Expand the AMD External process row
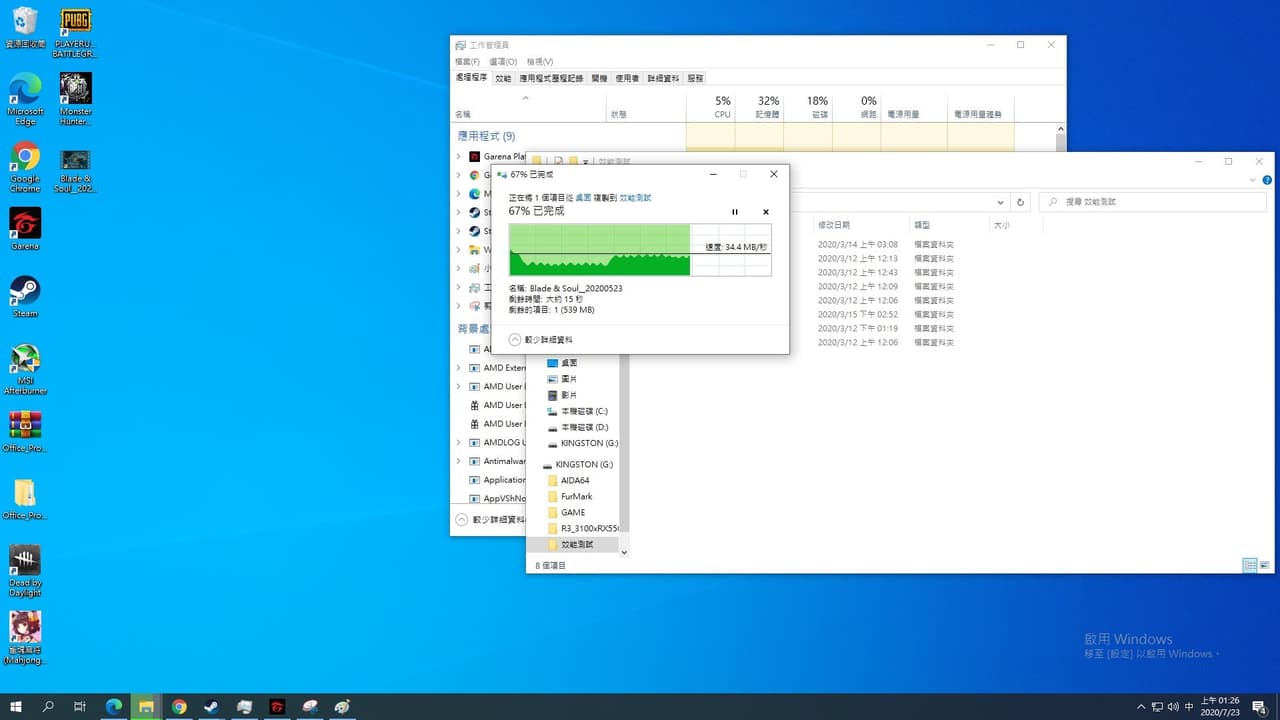The height and width of the screenshot is (720, 1280). (x=459, y=368)
